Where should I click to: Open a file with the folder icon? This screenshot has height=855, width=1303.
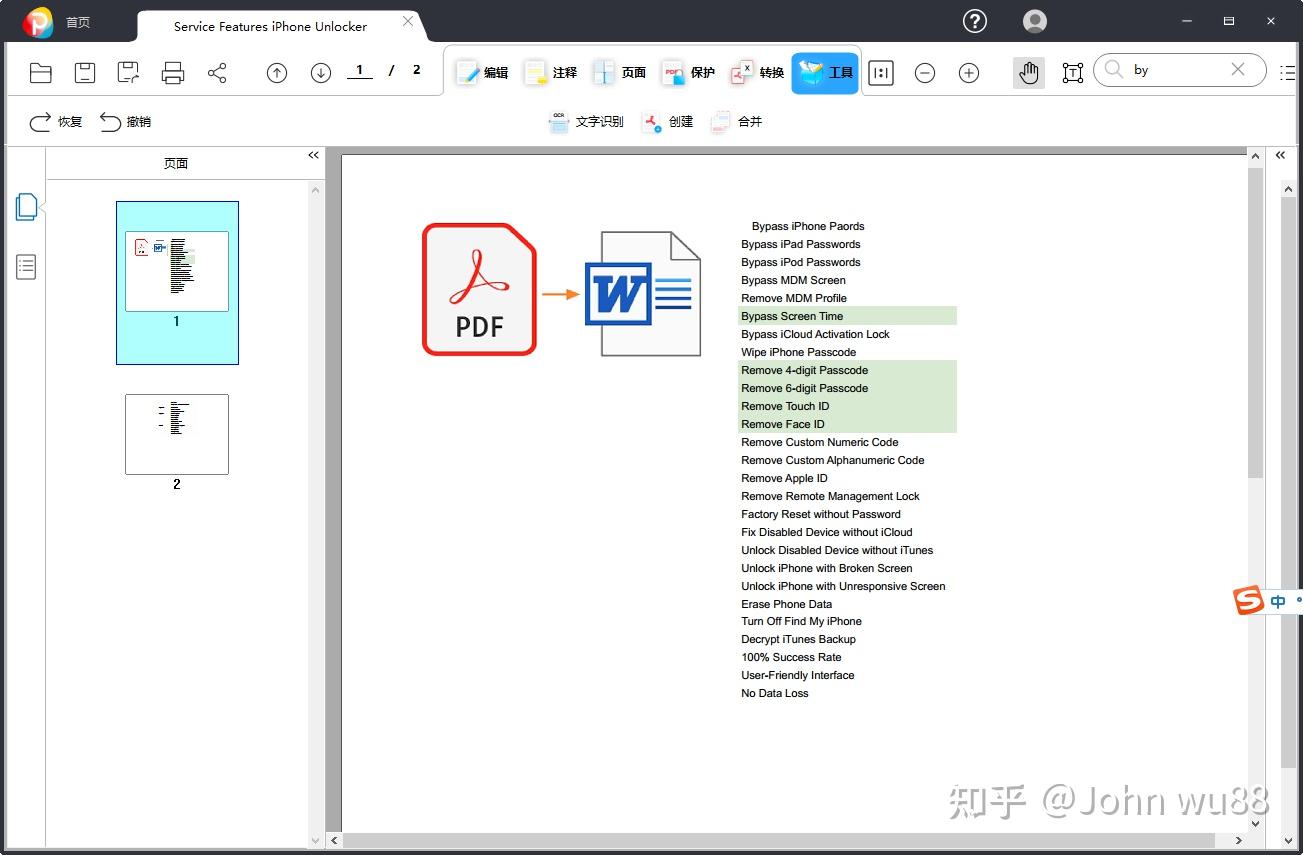coord(41,72)
